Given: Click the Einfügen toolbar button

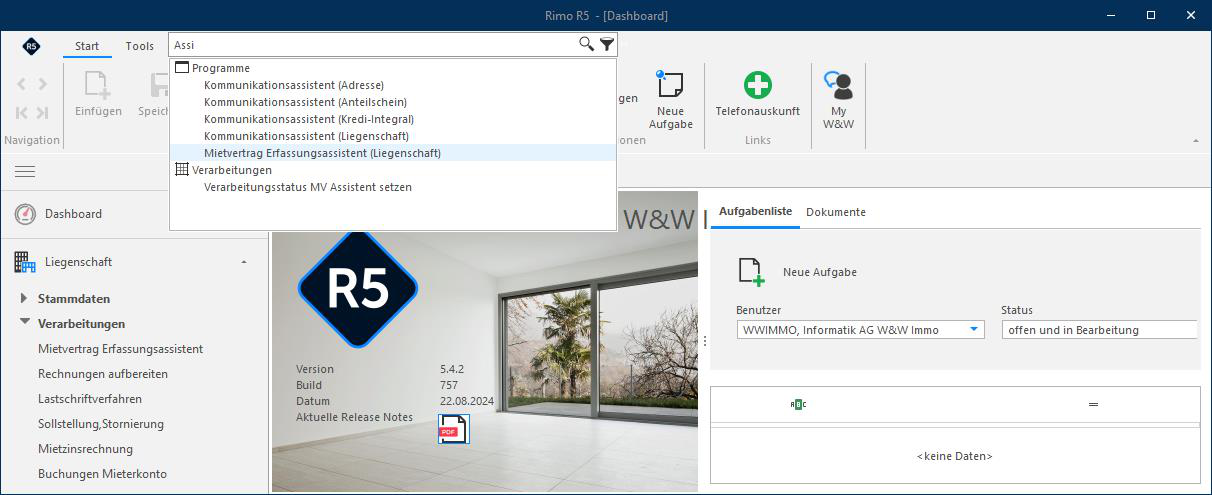Looking at the screenshot, I should 98,94.
